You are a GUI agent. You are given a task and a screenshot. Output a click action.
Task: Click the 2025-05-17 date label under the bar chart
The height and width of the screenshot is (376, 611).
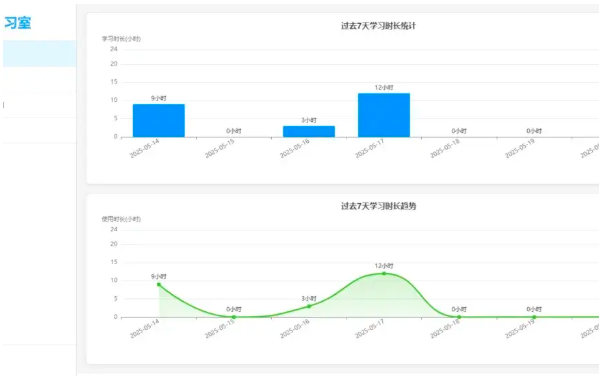click(370, 149)
